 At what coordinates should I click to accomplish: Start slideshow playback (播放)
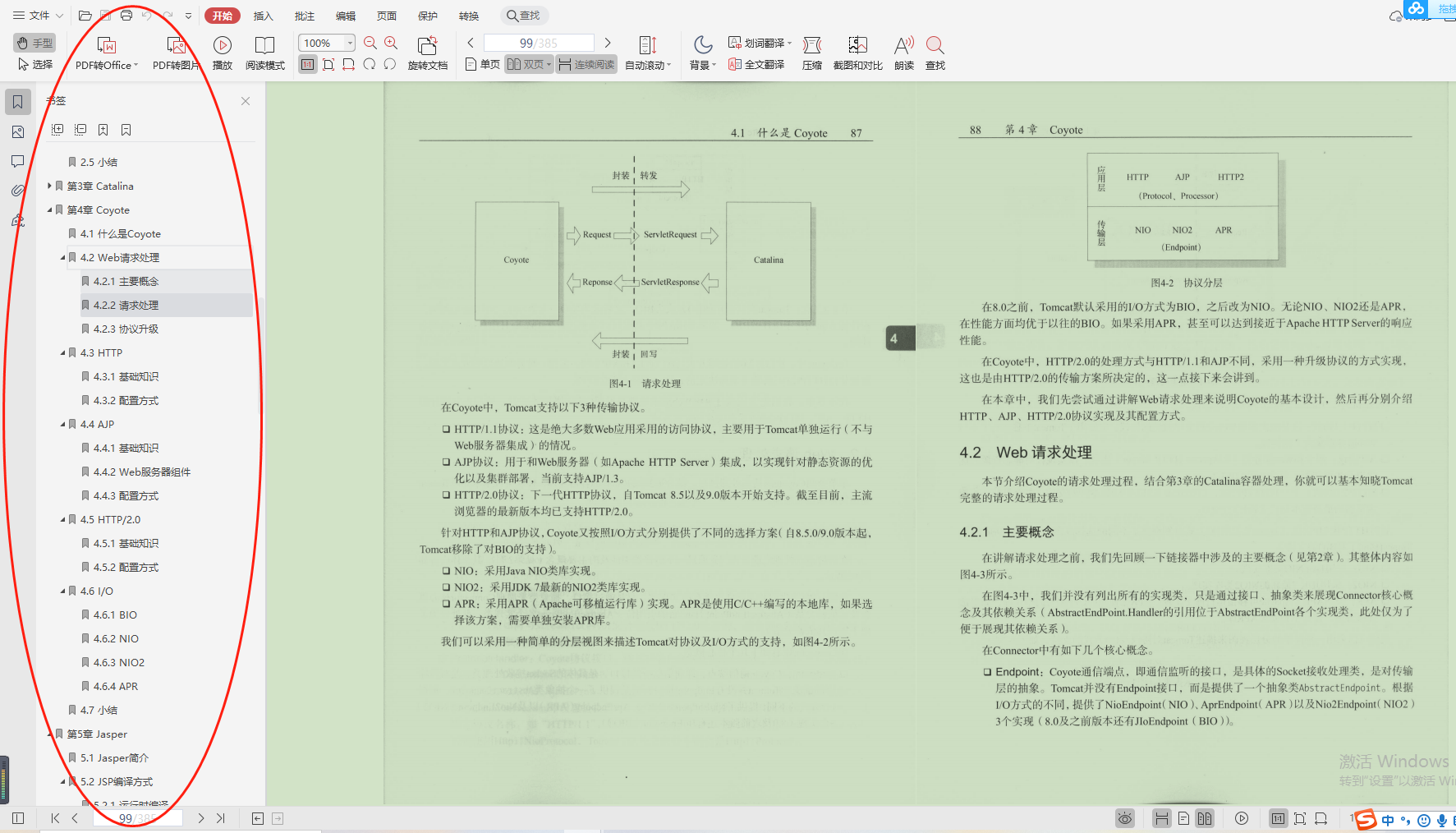222,53
